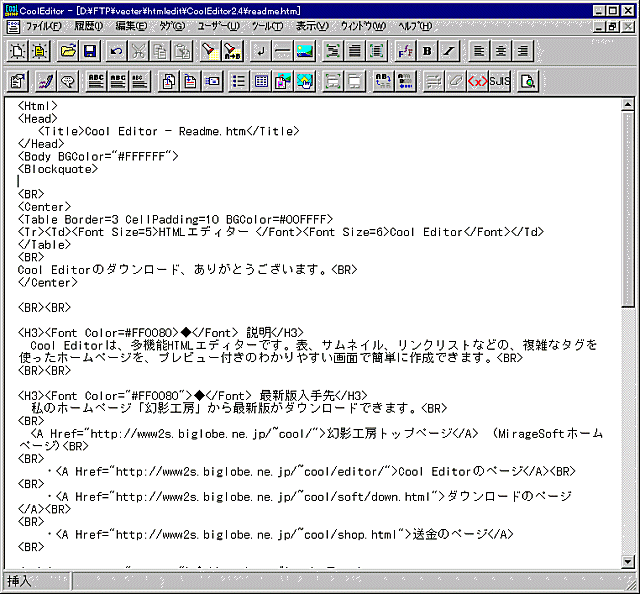Center align text
This screenshot has width=640, height=594.
pos(501,51)
